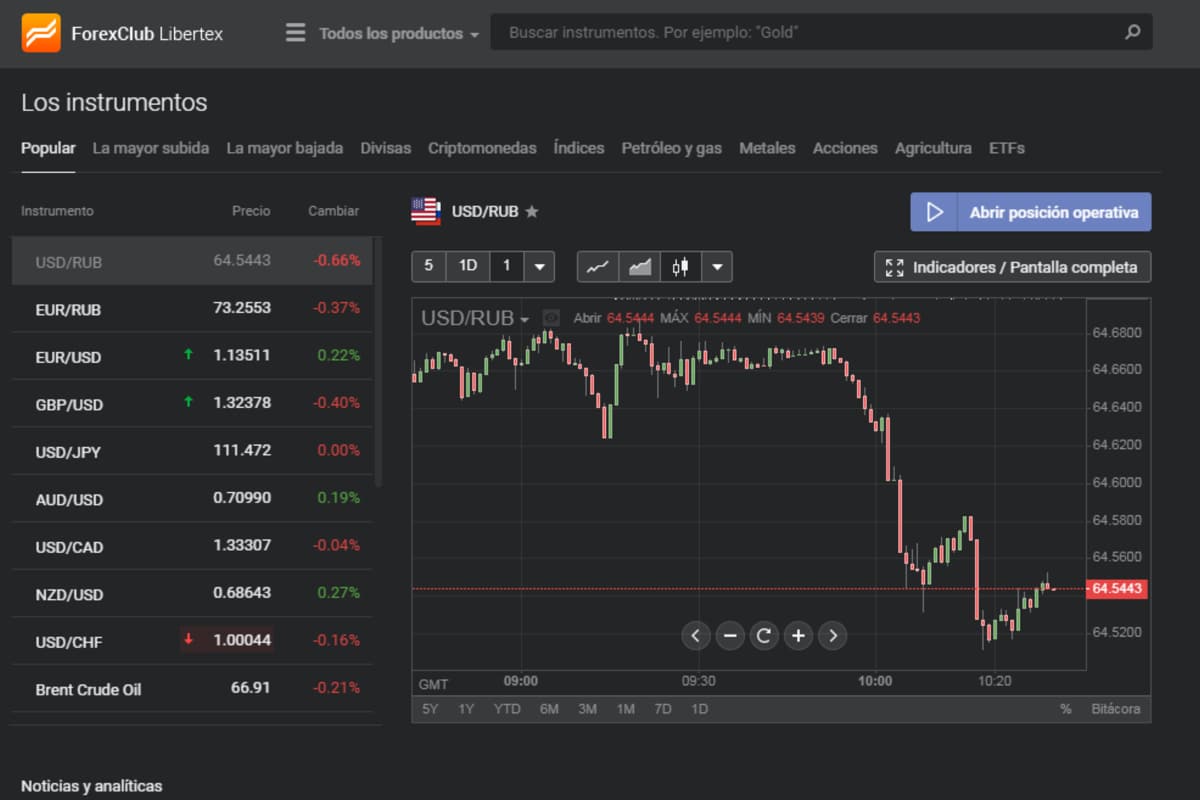Select the area chart type icon
The height and width of the screenshot is (800, 1200).
coord(640,267)
